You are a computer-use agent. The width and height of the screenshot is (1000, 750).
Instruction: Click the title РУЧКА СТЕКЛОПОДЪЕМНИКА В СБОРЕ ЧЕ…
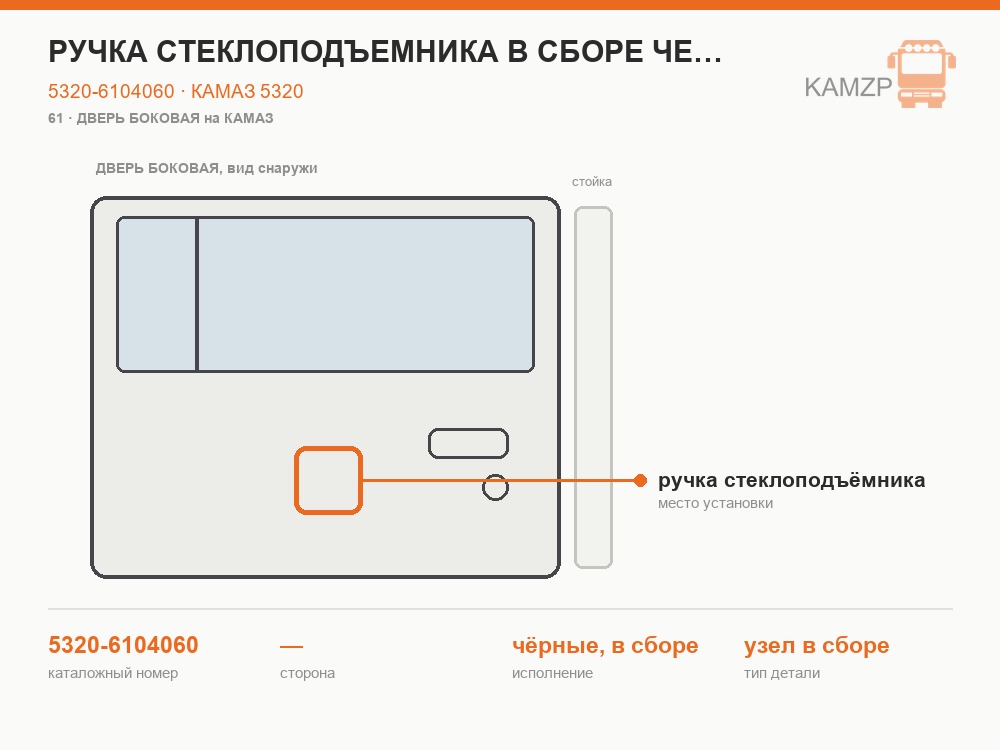385,52
